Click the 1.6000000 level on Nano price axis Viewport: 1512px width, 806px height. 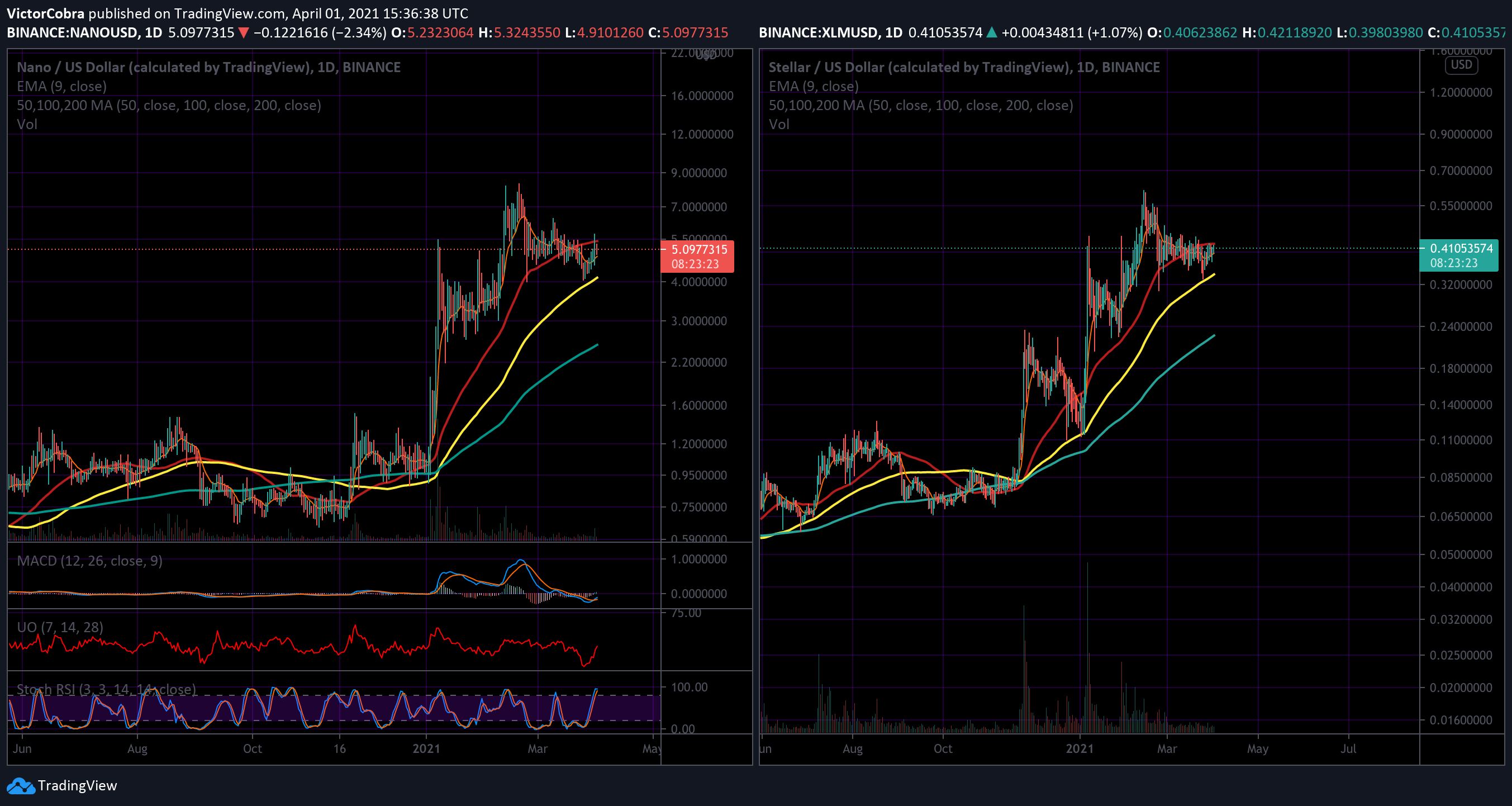[699, 405]
